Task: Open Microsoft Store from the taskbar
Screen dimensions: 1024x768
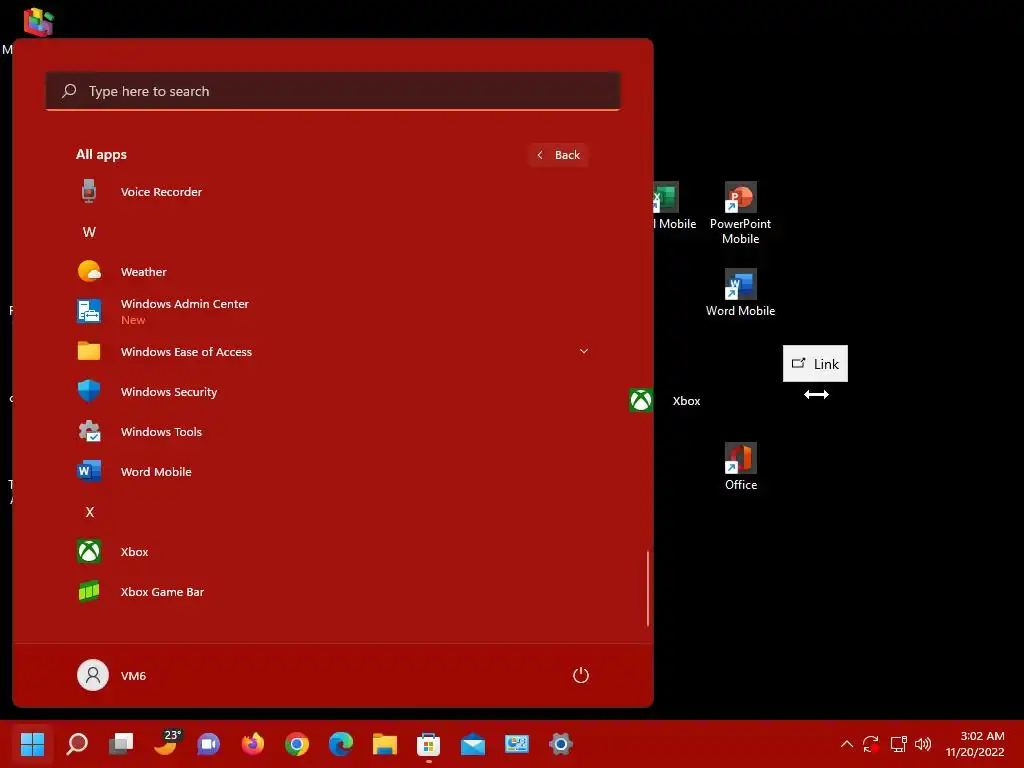Action: (x=428, y=743)
